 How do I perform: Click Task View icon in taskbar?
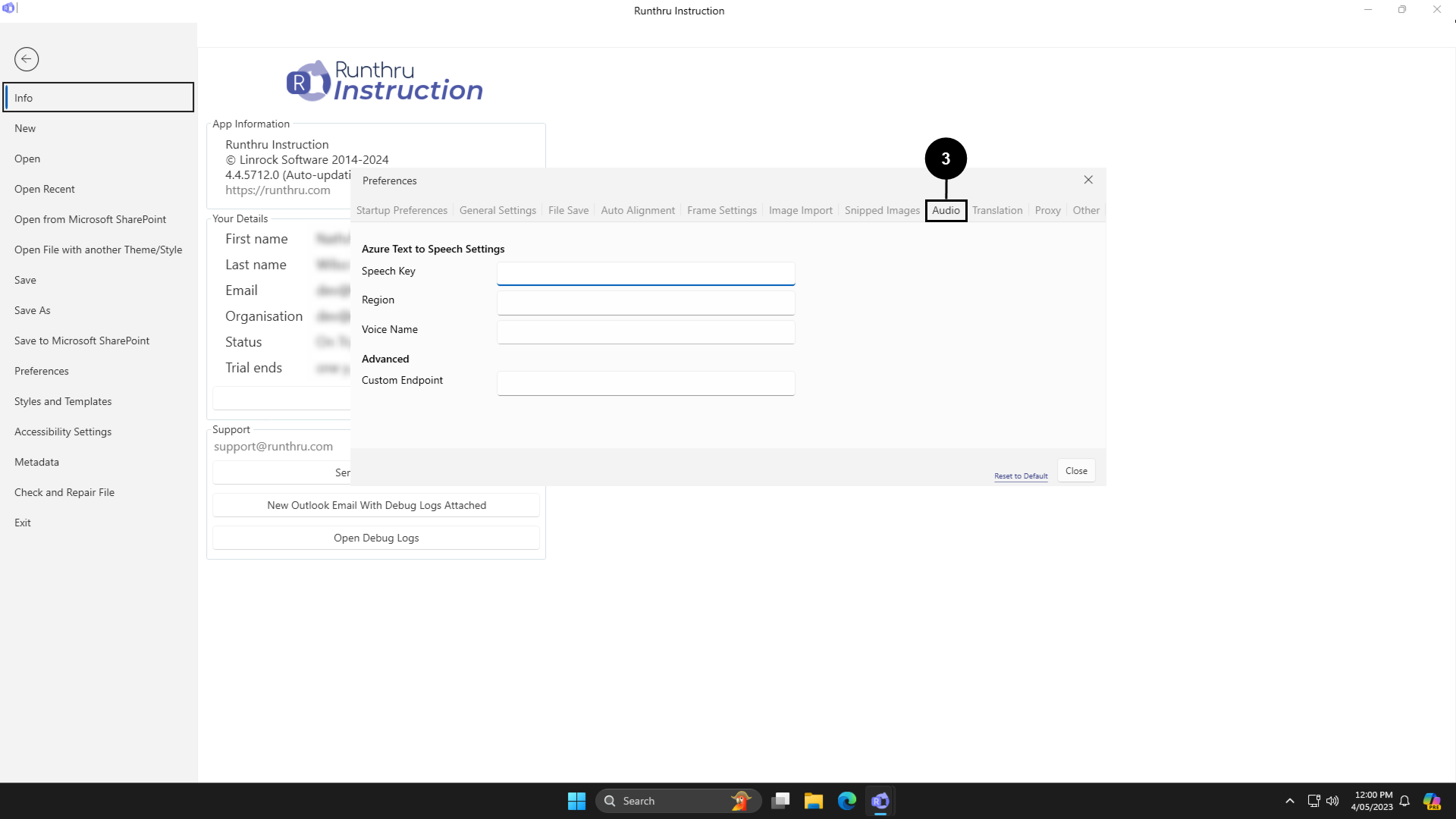pyautogui.click(x=780, y=801)
